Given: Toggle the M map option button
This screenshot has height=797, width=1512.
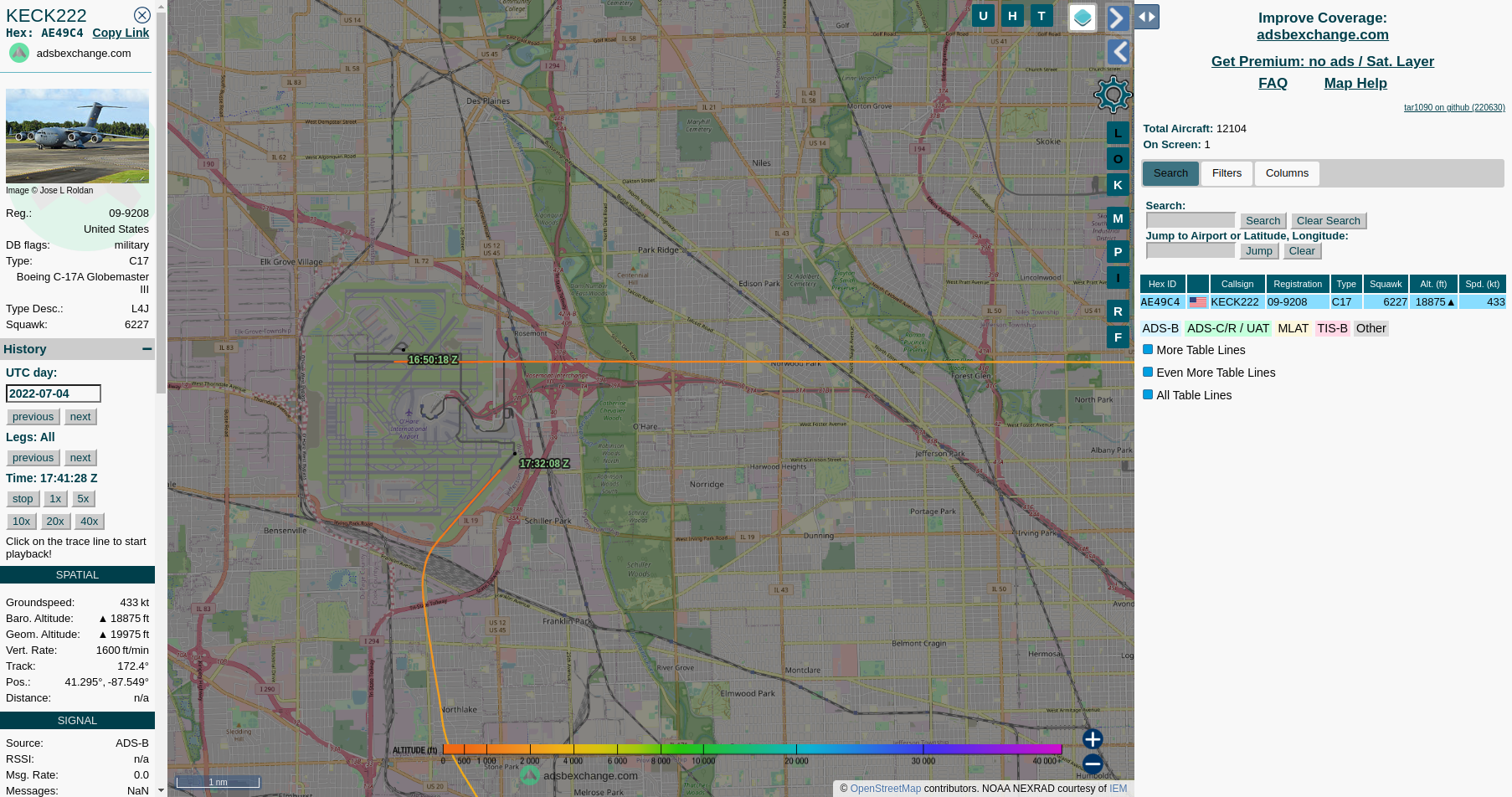Looking at the screenshot, I should point(1118,219).
